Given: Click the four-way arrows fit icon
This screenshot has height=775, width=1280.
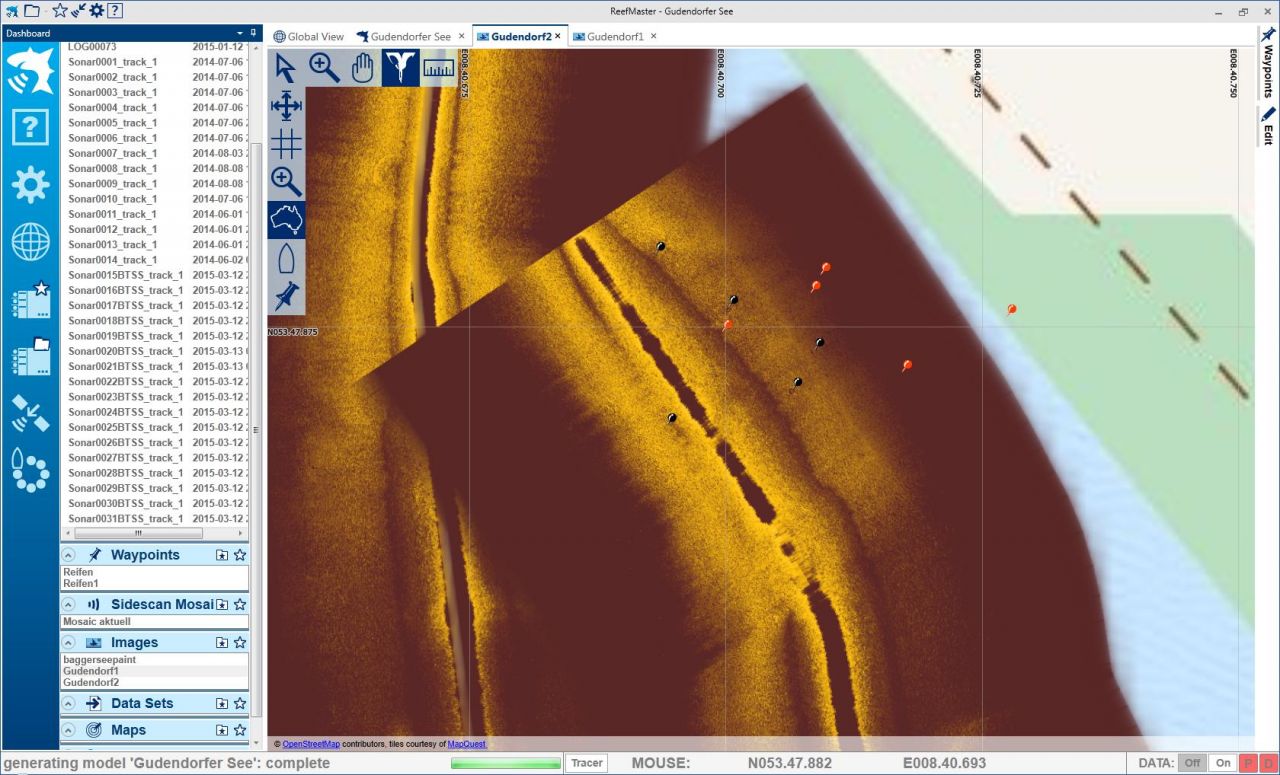Looking at the screenshot, I should (286, 106).
